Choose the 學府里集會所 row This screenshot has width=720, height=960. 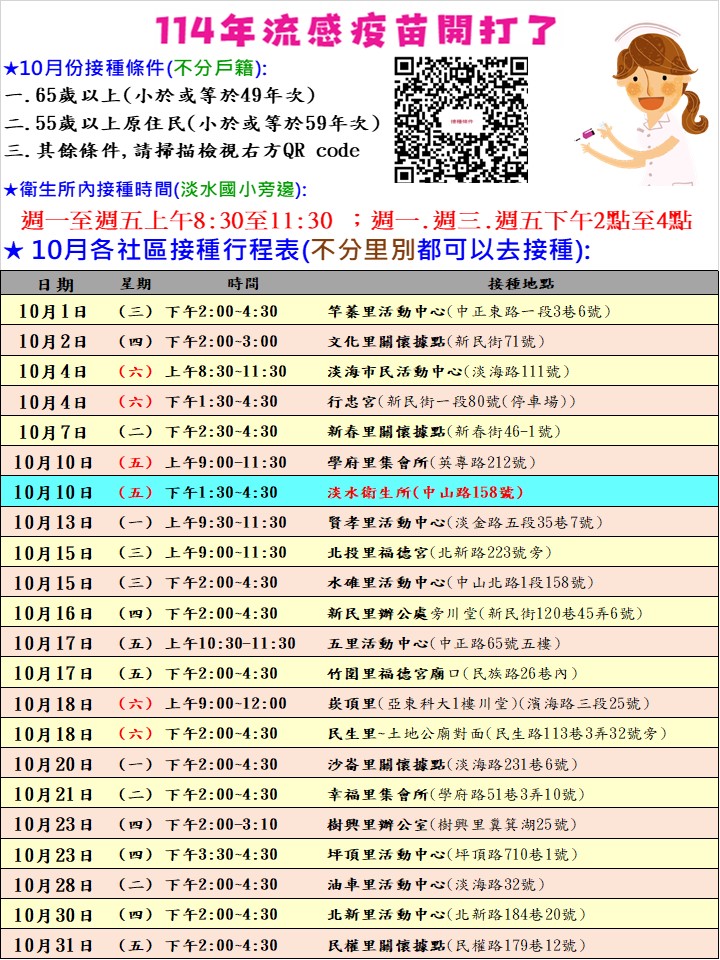(360, 462)
